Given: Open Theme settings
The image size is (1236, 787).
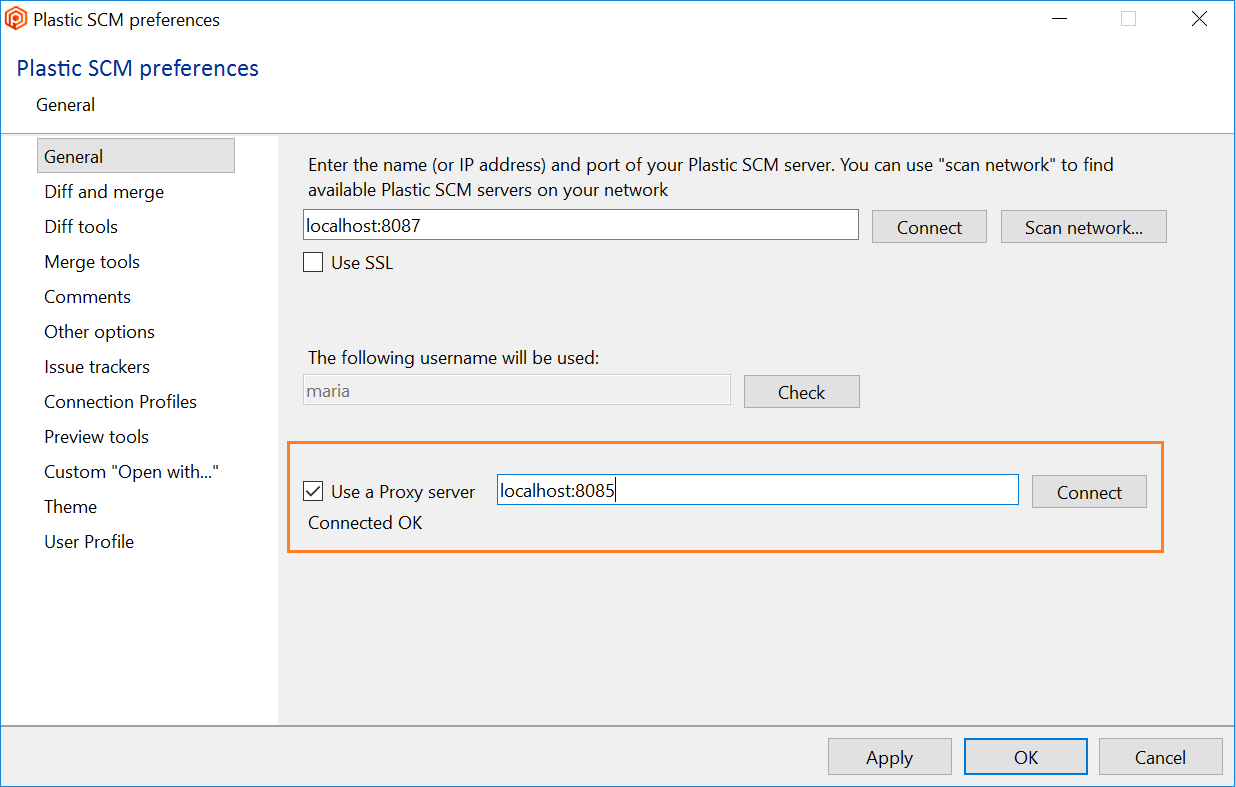Looking at the screenshot, I should [70, 507].
